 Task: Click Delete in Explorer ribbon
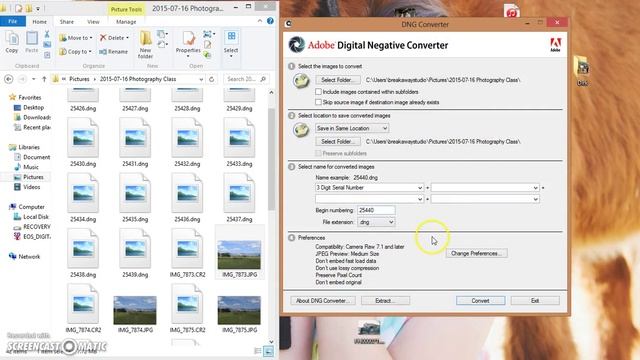click(114, 38)
